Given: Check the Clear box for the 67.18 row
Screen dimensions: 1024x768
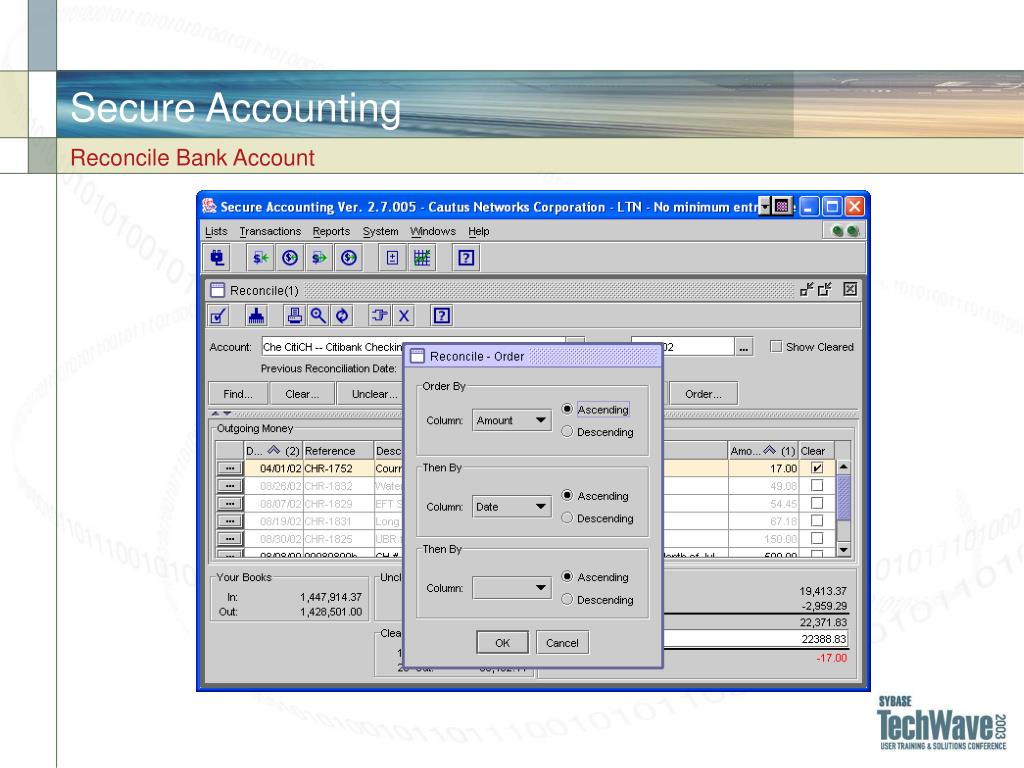Looking at the screenshot, I should (816, 521).
